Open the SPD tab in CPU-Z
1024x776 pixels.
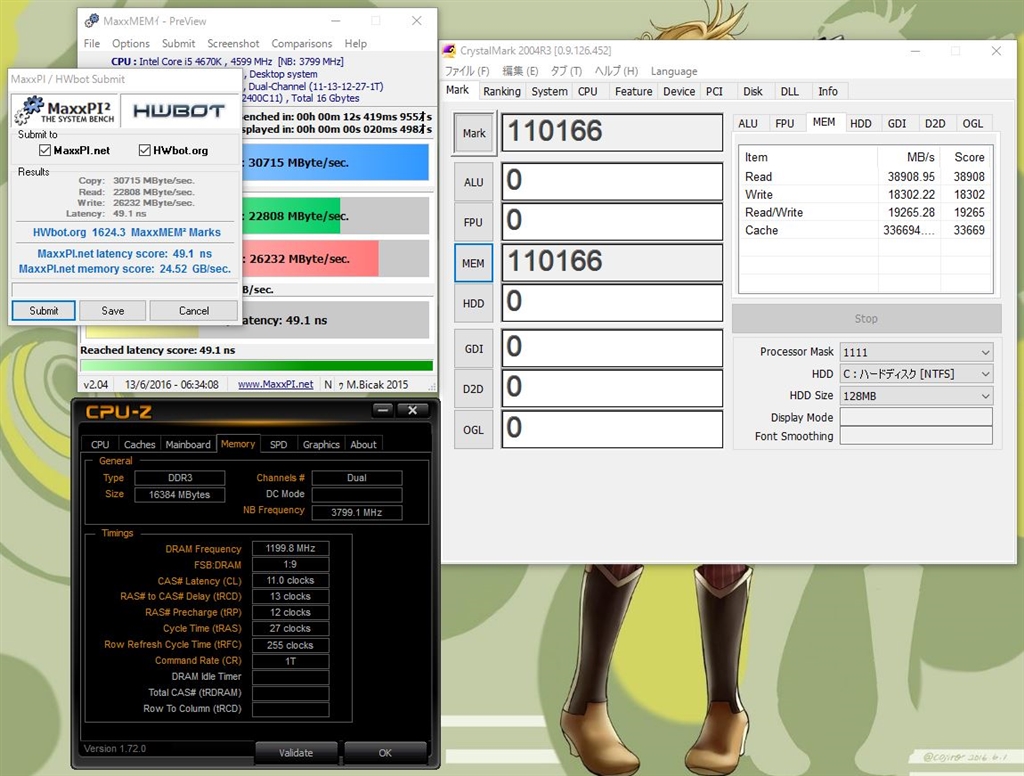[x=278, y=444]
